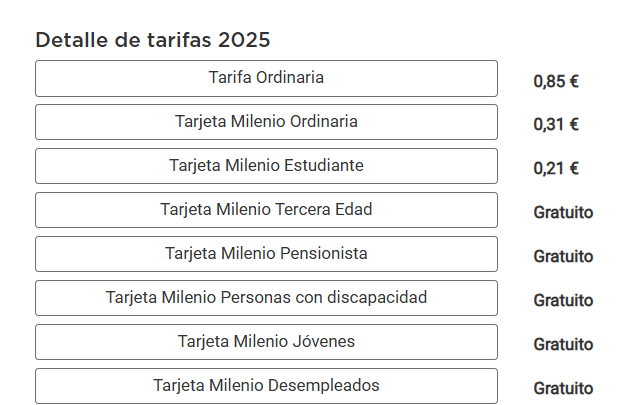Choose Tarjeta Milenio Estudiante row

click(266, 166)
